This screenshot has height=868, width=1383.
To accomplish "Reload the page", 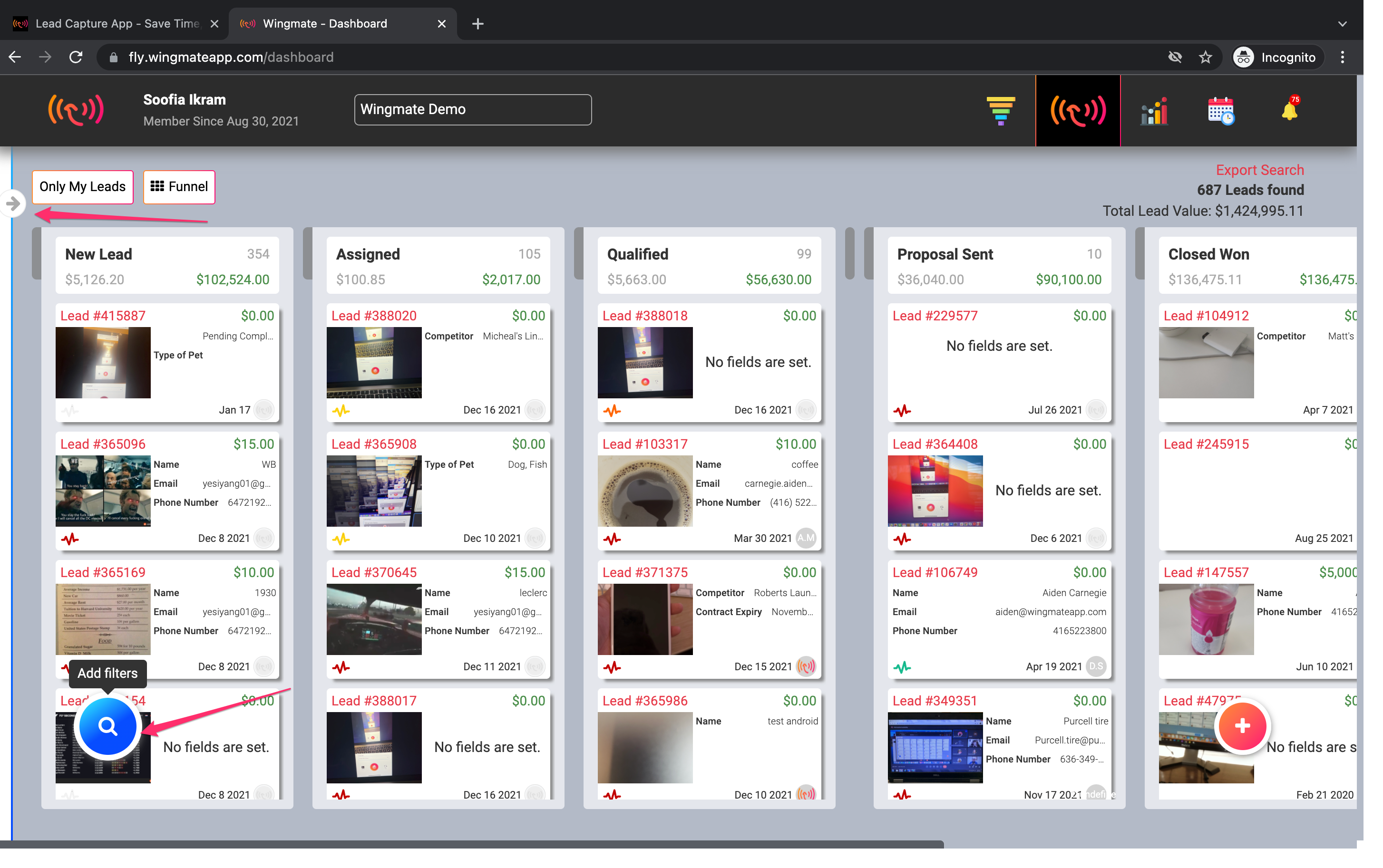I will click(76, 58).
